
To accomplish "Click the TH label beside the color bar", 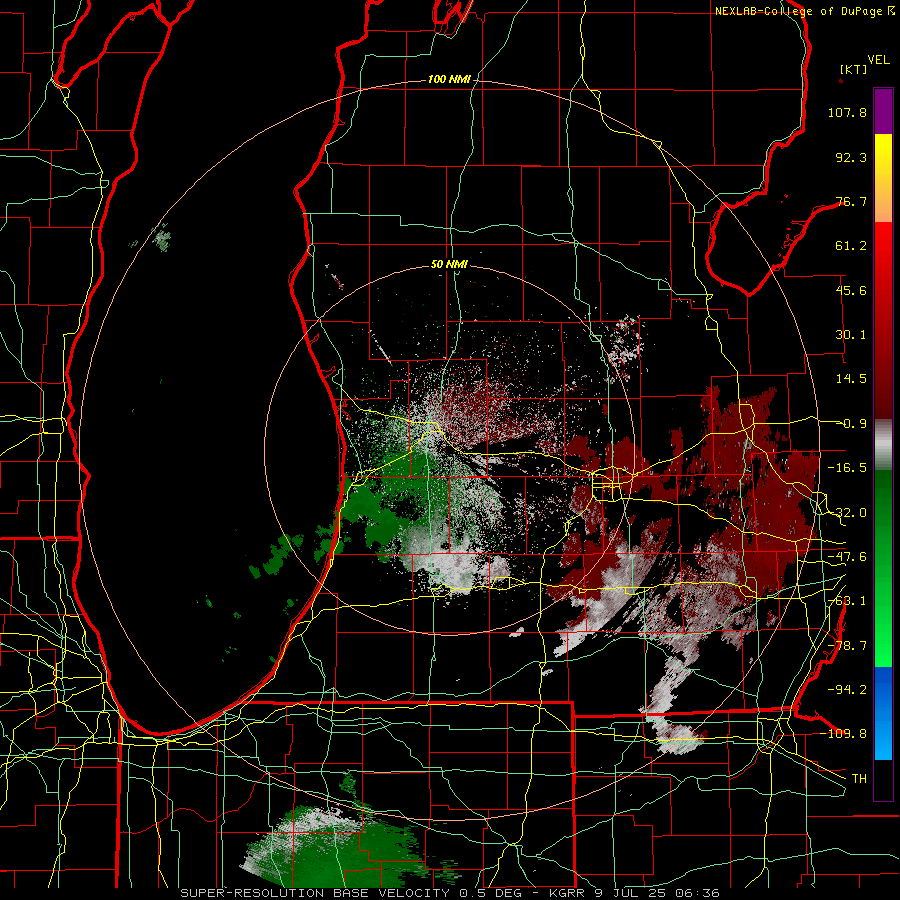I will point(859,779).
